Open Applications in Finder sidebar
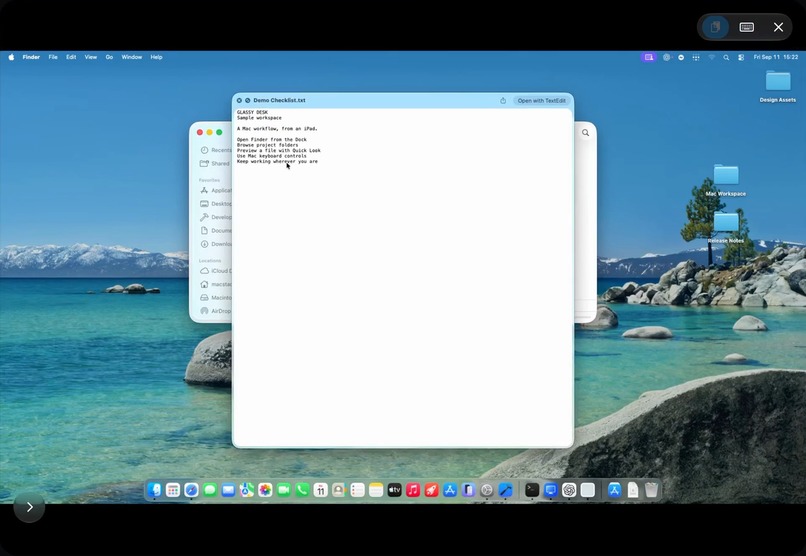This screenshot has width=806, height=556. point(215,190)
